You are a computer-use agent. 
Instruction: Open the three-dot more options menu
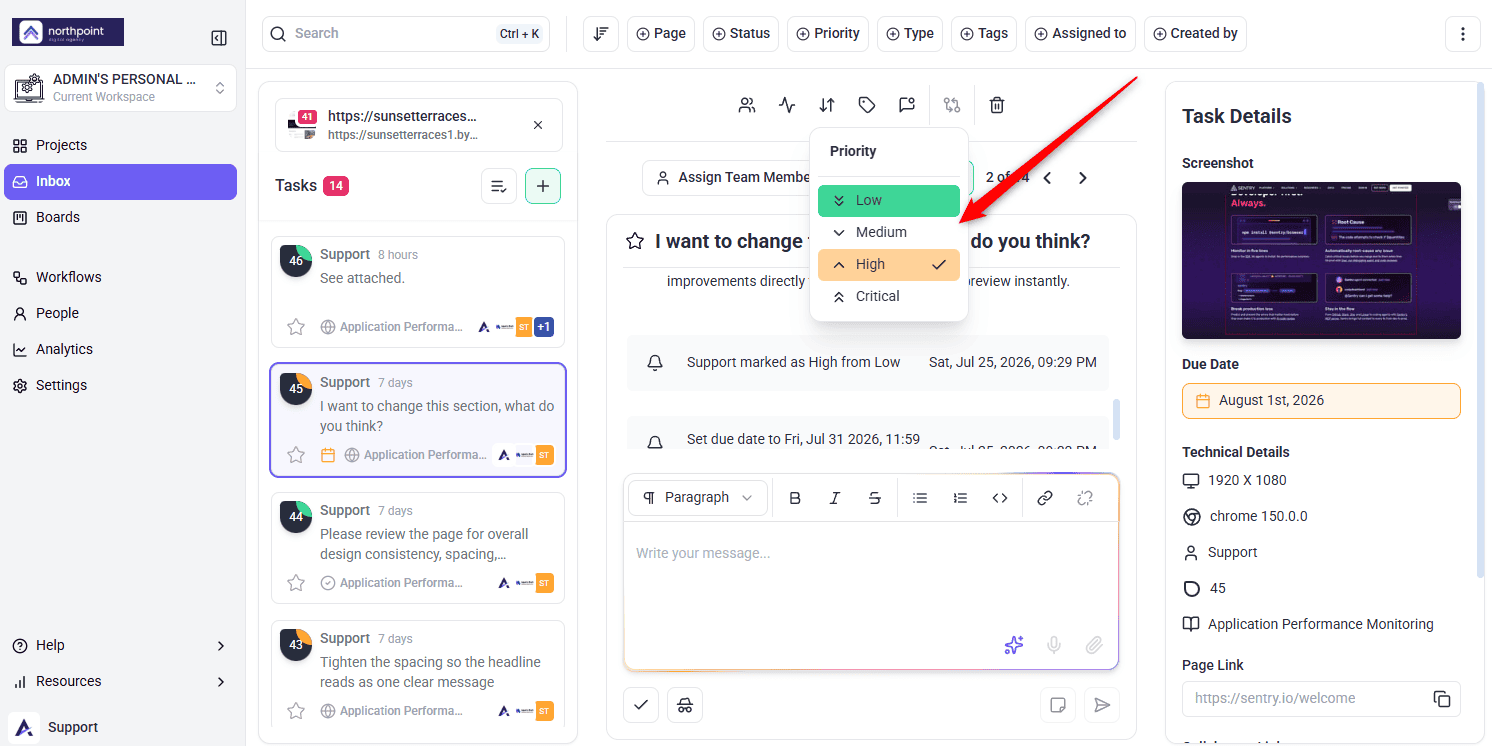(x=1463, y=33)
